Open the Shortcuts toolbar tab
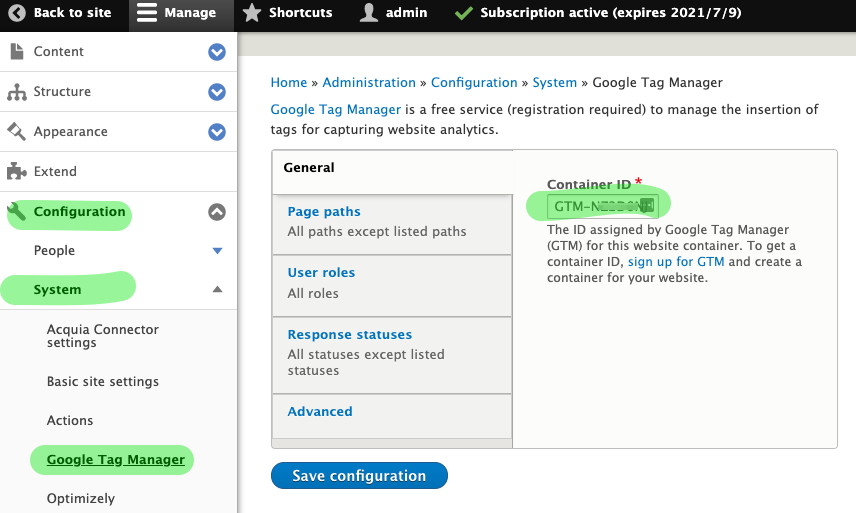The height and width of the screenshot is (513, 856). (x=288, y=13)
